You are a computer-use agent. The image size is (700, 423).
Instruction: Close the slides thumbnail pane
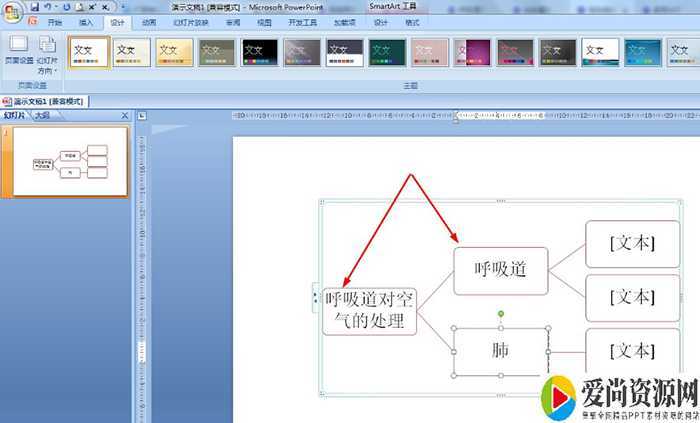coord(124,116)
